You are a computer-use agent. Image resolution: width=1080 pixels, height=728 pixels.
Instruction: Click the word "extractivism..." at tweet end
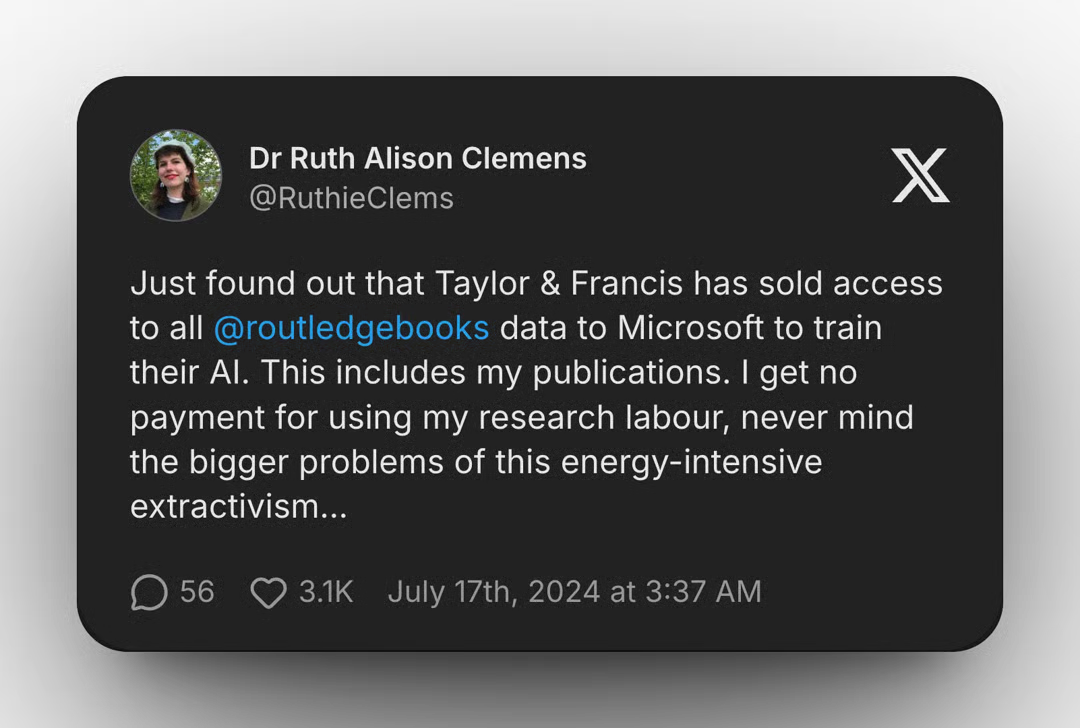click(239, 506)
